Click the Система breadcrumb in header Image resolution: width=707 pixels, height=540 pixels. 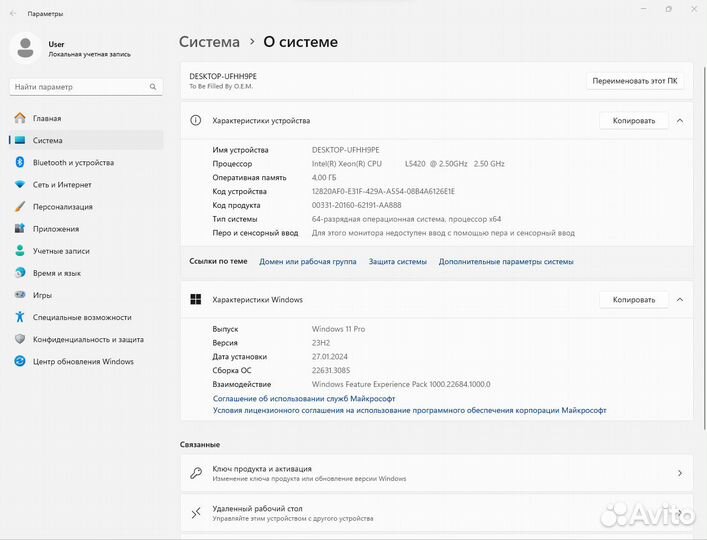click(209, 41)
